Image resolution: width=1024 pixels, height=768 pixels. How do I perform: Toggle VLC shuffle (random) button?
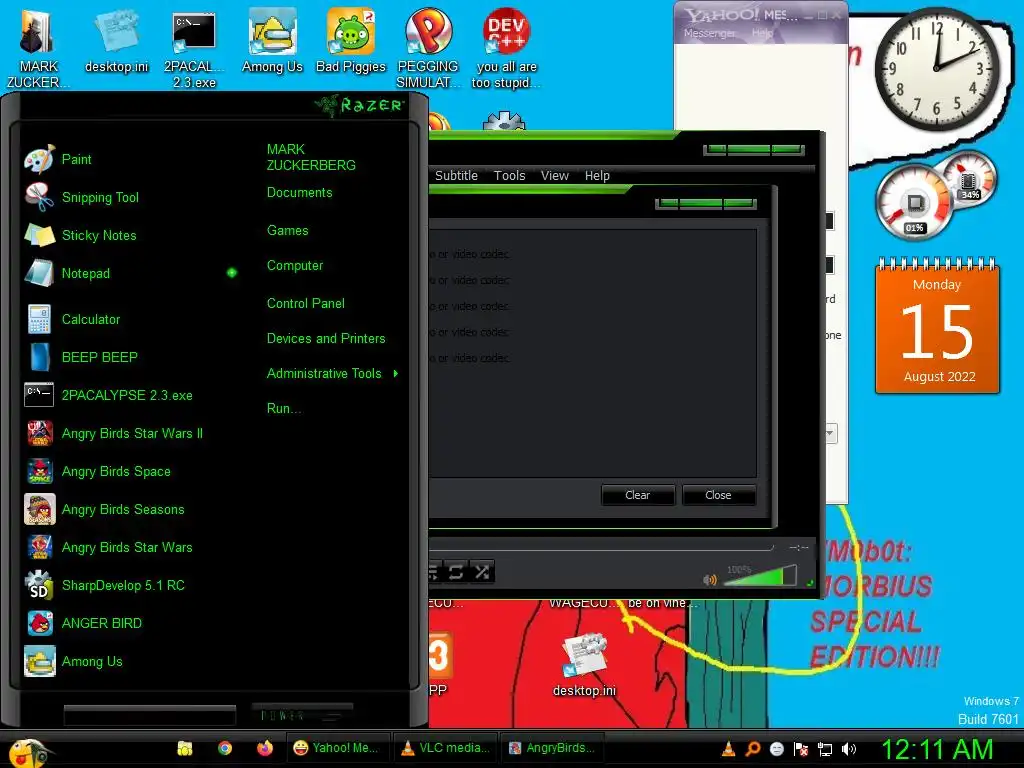(x=482, y=572)
